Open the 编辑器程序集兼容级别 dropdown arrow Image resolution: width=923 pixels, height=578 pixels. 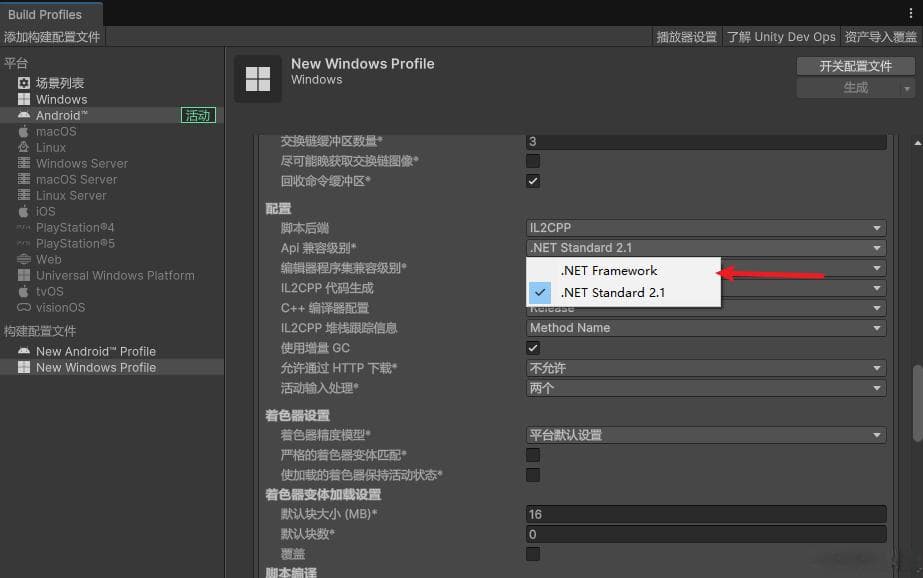click(876, 268)
